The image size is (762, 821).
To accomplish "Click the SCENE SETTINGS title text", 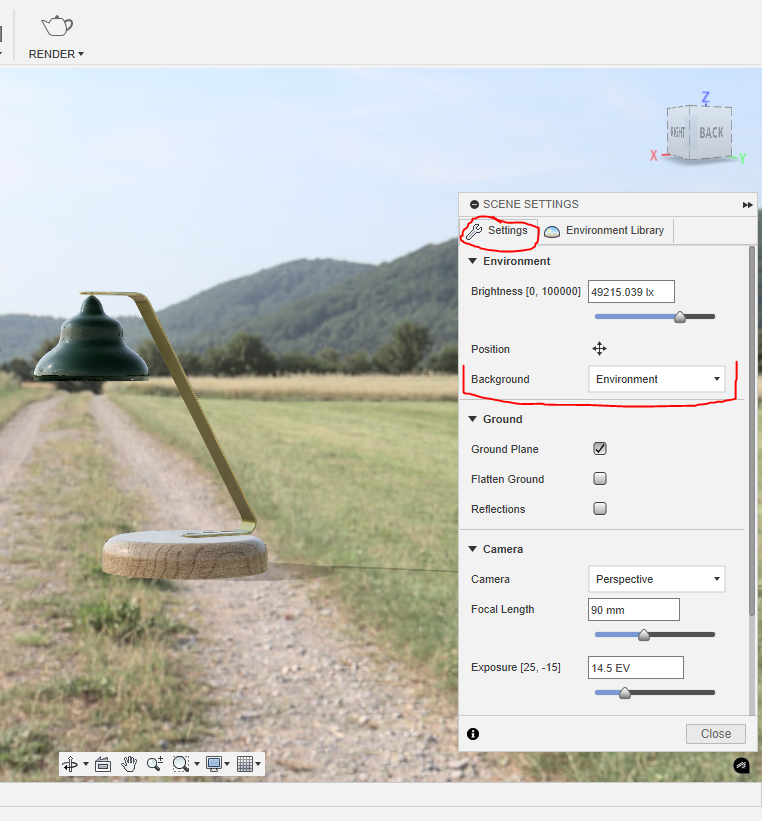I will (x=531, y=204).
